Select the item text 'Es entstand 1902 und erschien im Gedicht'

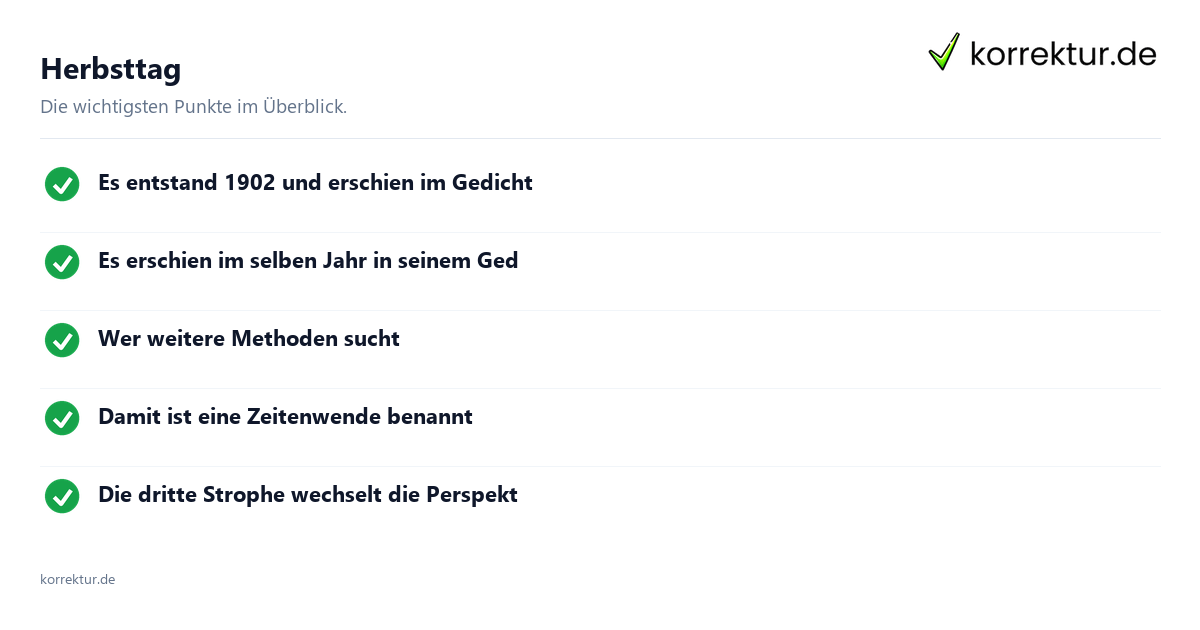[x=315, y=183]
